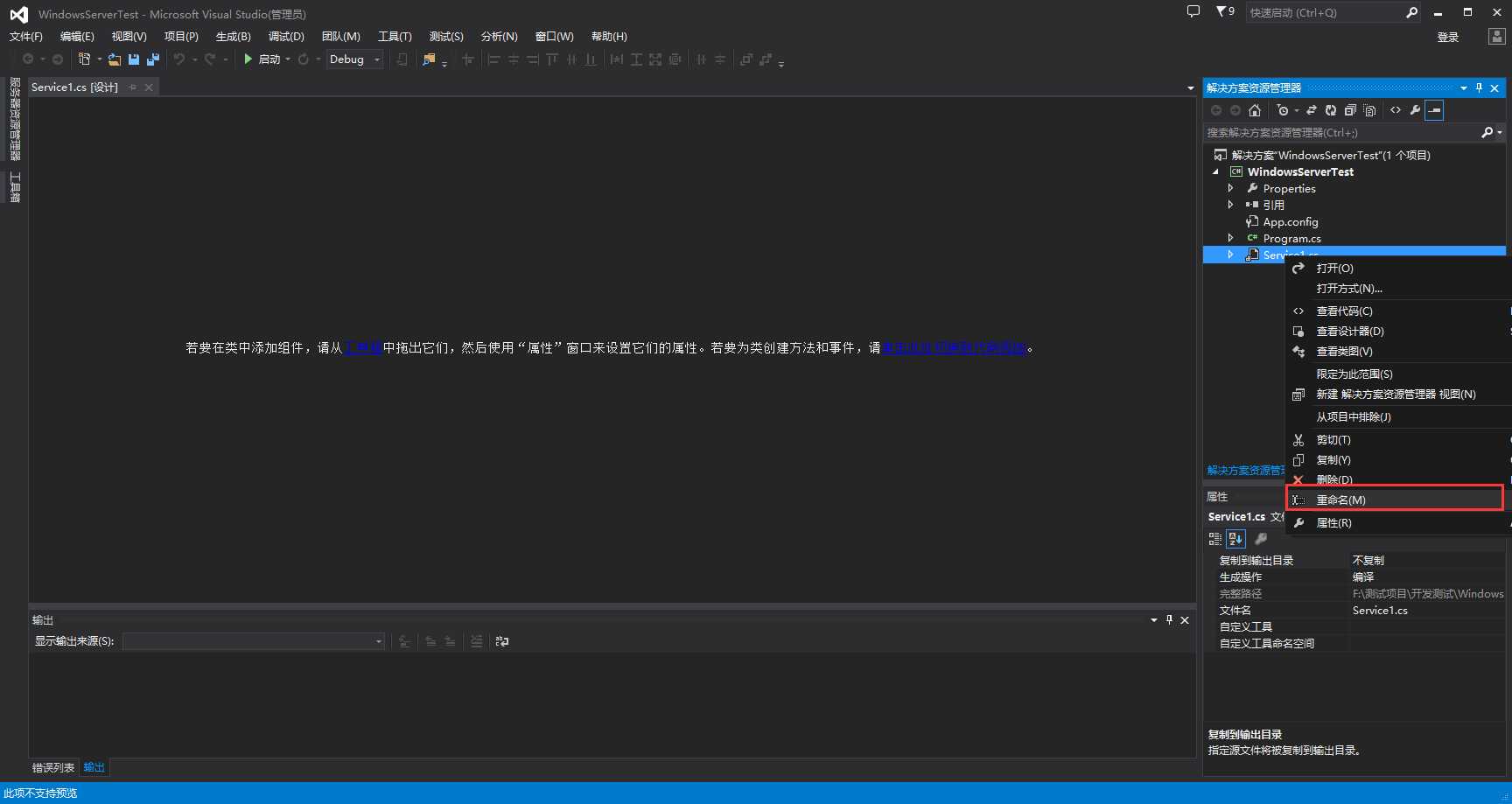Click the switch-to-code-view hyperlink in designer
Screen dimensions: 1512x804
coord(954,348)
